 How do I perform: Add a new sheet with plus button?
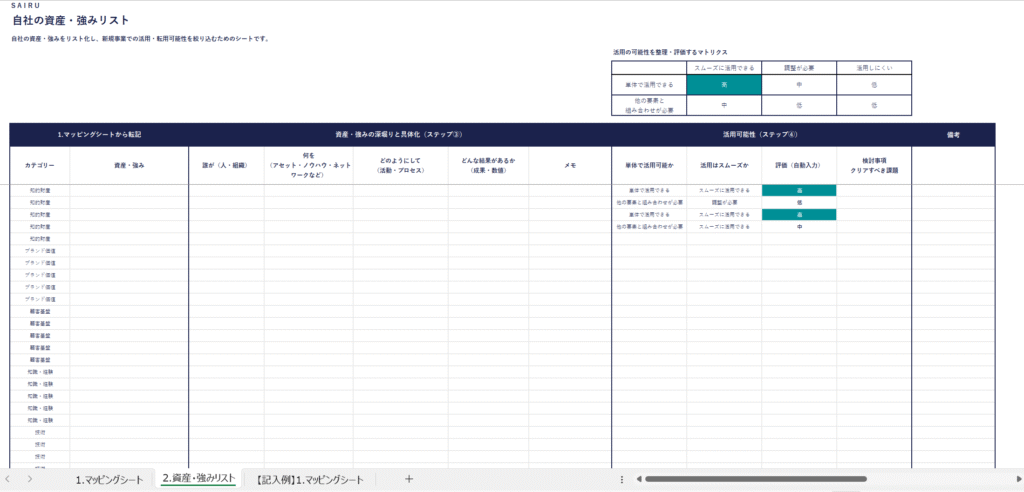click(x=409, y=479)
